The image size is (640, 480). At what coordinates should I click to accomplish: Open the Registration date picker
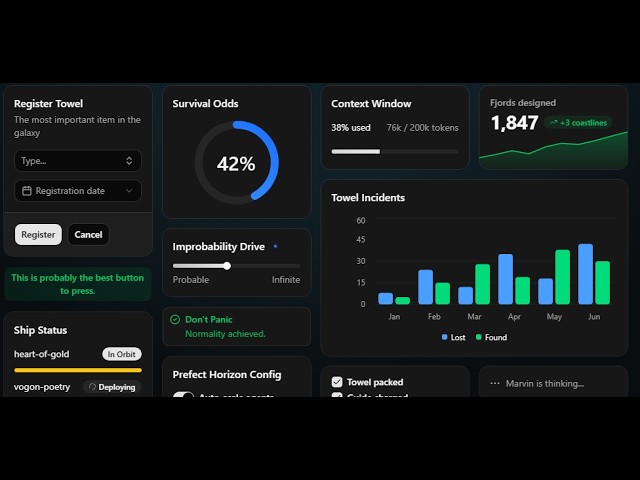click(x=78, y=191)
